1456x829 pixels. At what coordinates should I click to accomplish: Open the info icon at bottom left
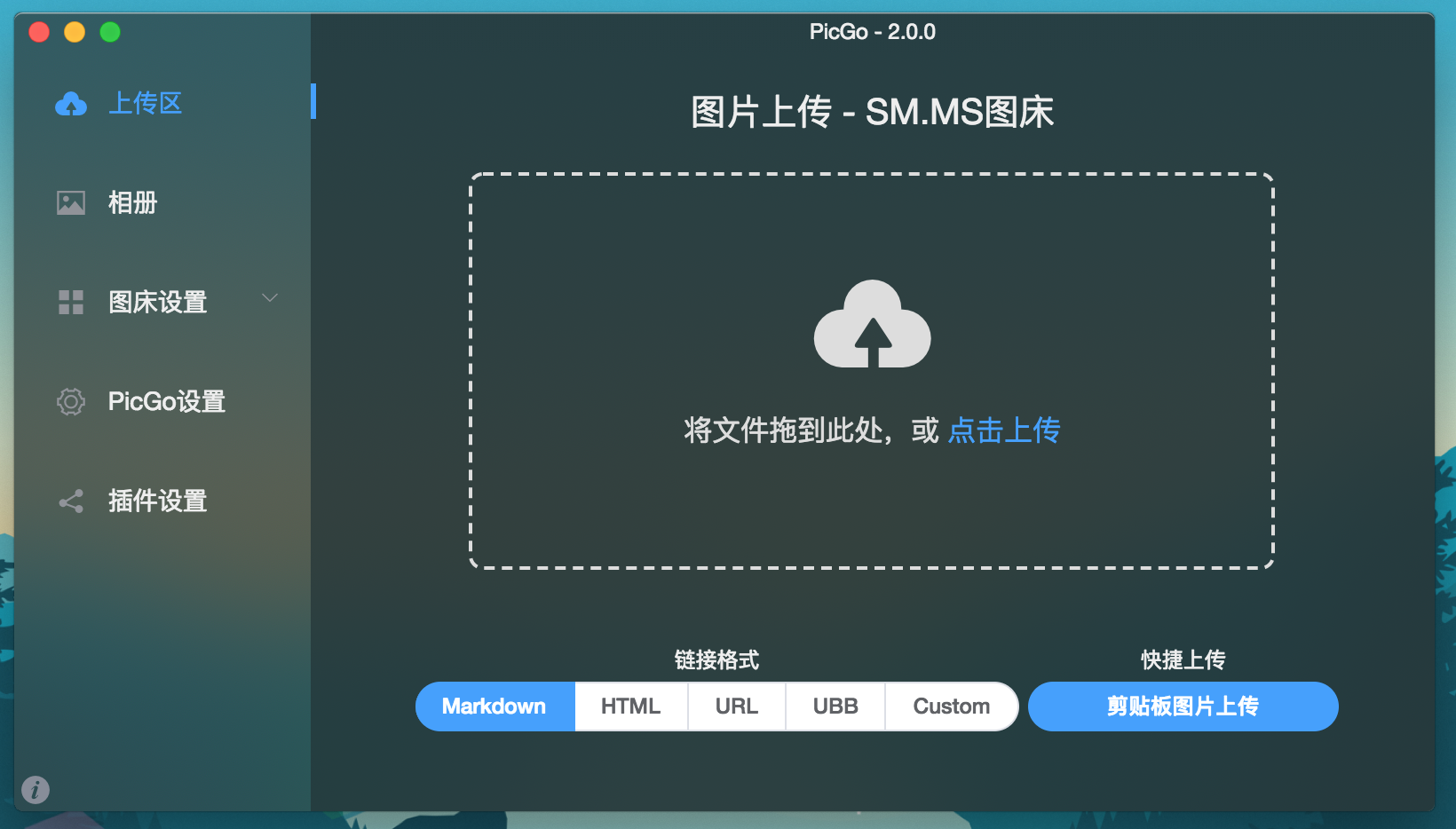(x=36, y=789)
